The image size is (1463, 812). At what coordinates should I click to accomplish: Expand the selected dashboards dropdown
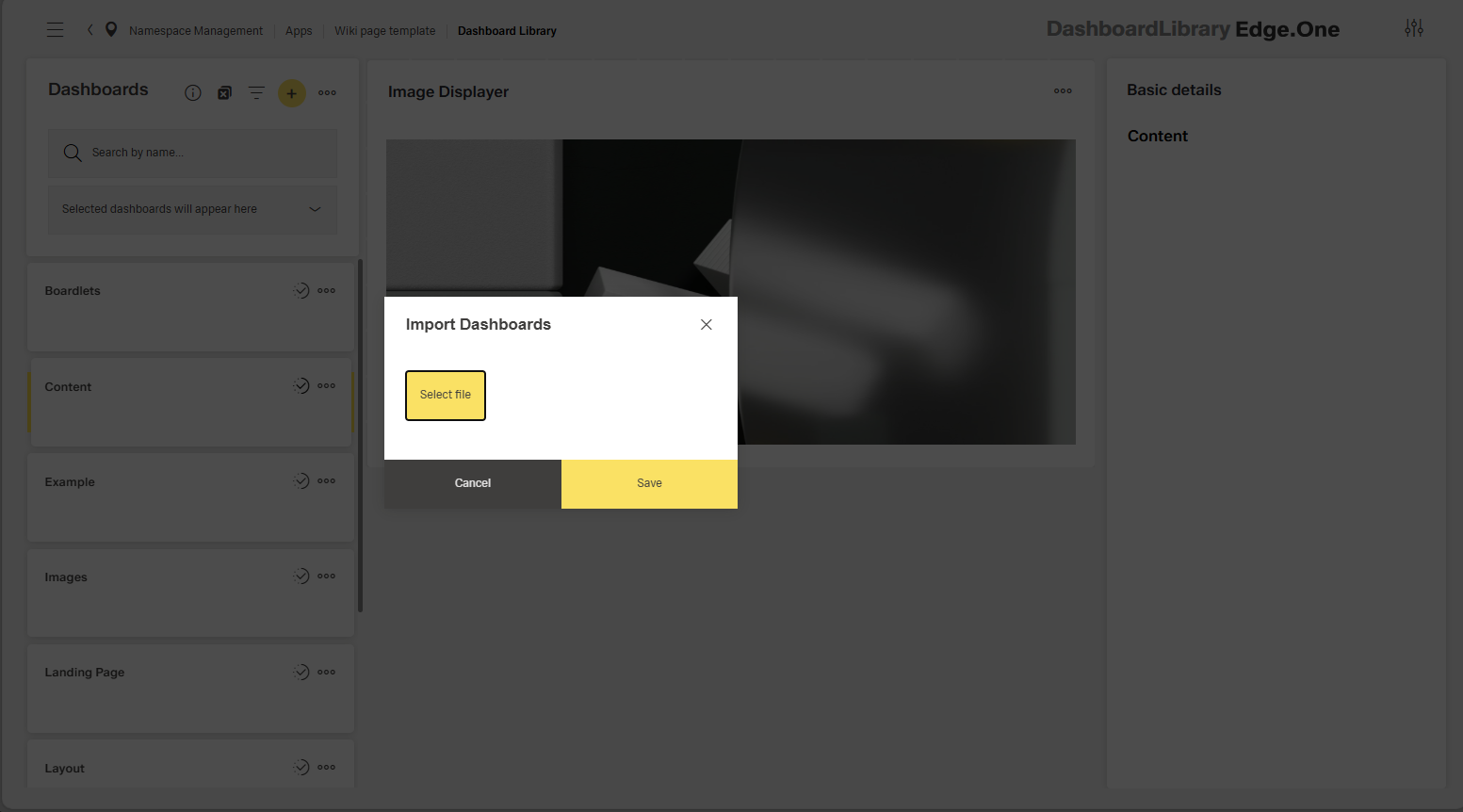click(314, 208)
